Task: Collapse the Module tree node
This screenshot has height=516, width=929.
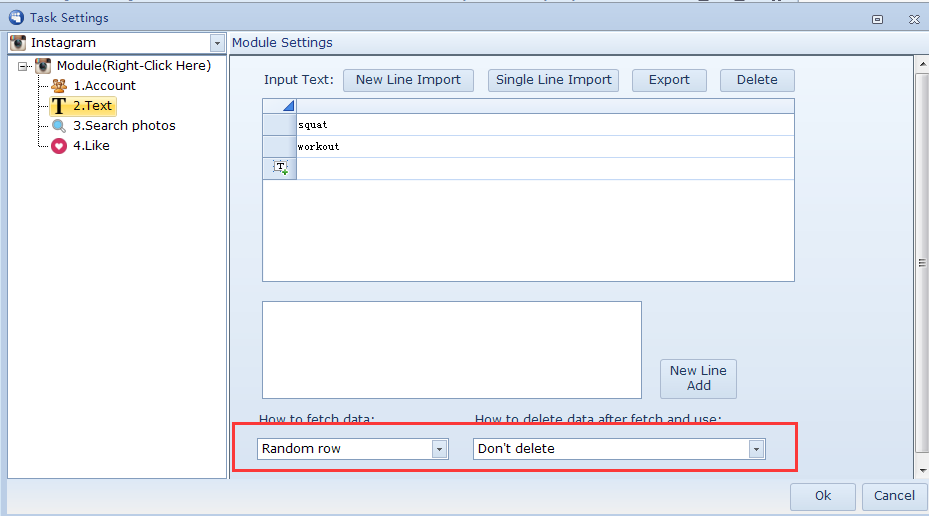Action: pos(23,66)
